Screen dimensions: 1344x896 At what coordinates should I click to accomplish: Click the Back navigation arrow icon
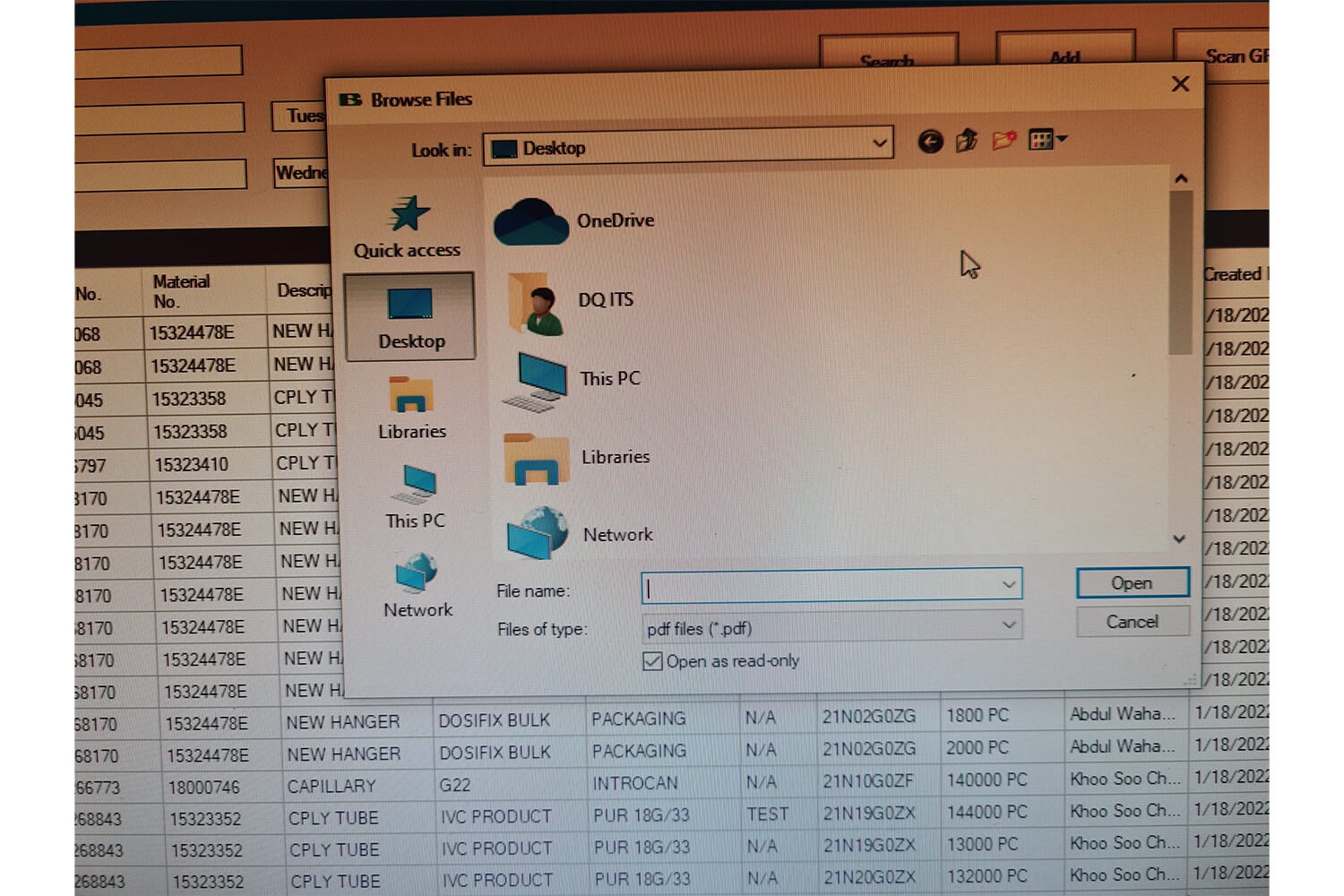point(930,142)
